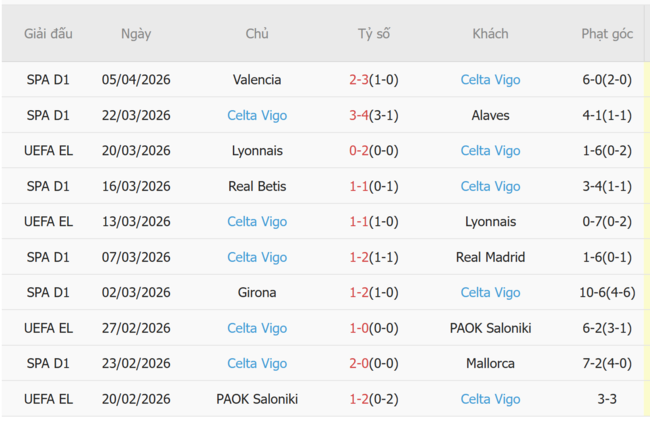Click the 2-0 score against Mallorca
Viewport: 650px width, 426px height.
coord(359,364)
